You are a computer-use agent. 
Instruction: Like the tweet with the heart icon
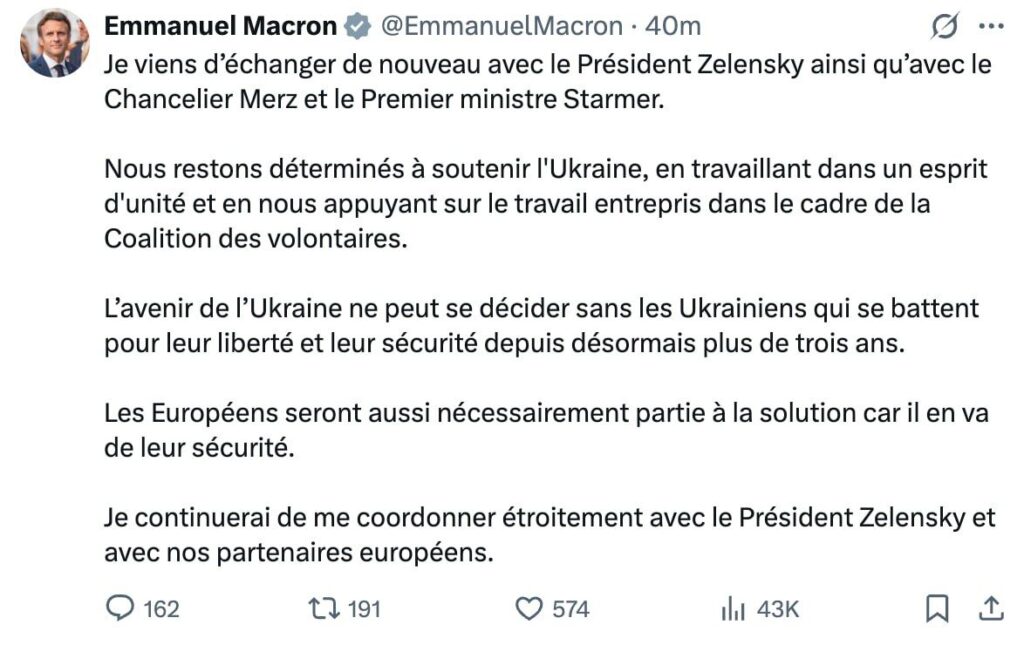527,608
